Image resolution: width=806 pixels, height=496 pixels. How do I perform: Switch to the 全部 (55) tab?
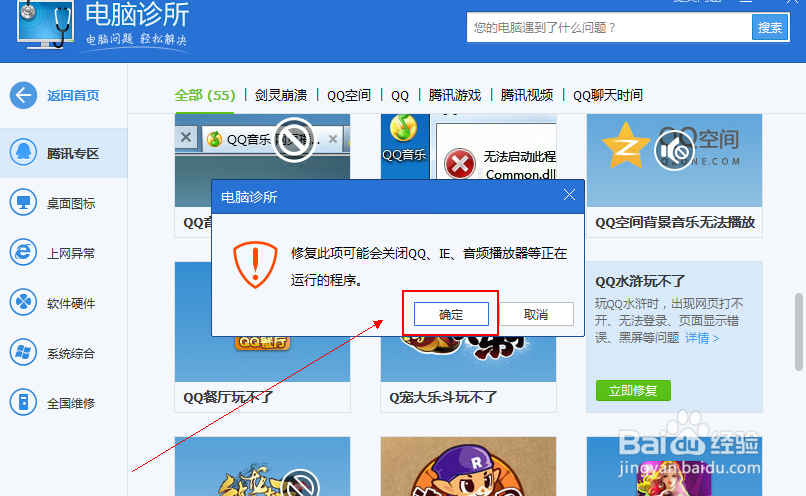205,96
